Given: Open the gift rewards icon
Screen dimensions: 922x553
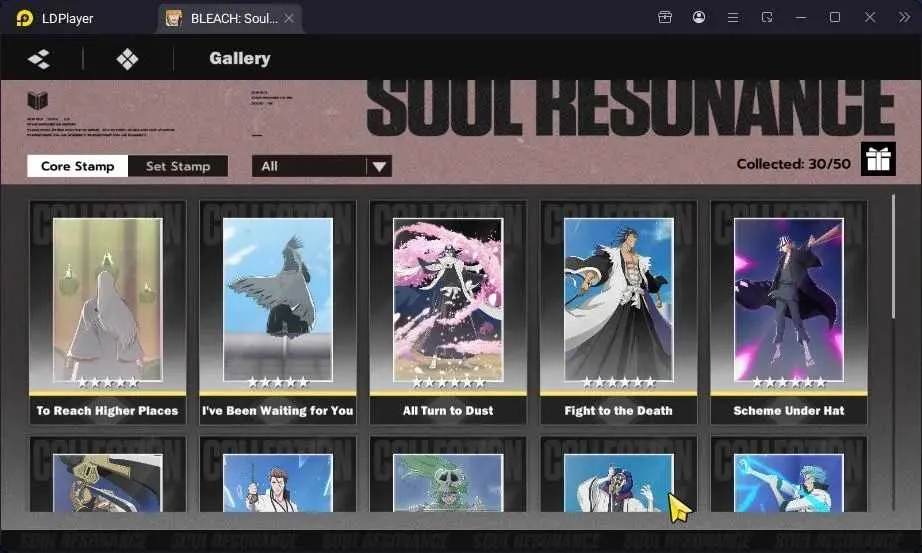Looking at the screenshot, I should [878, 159].
